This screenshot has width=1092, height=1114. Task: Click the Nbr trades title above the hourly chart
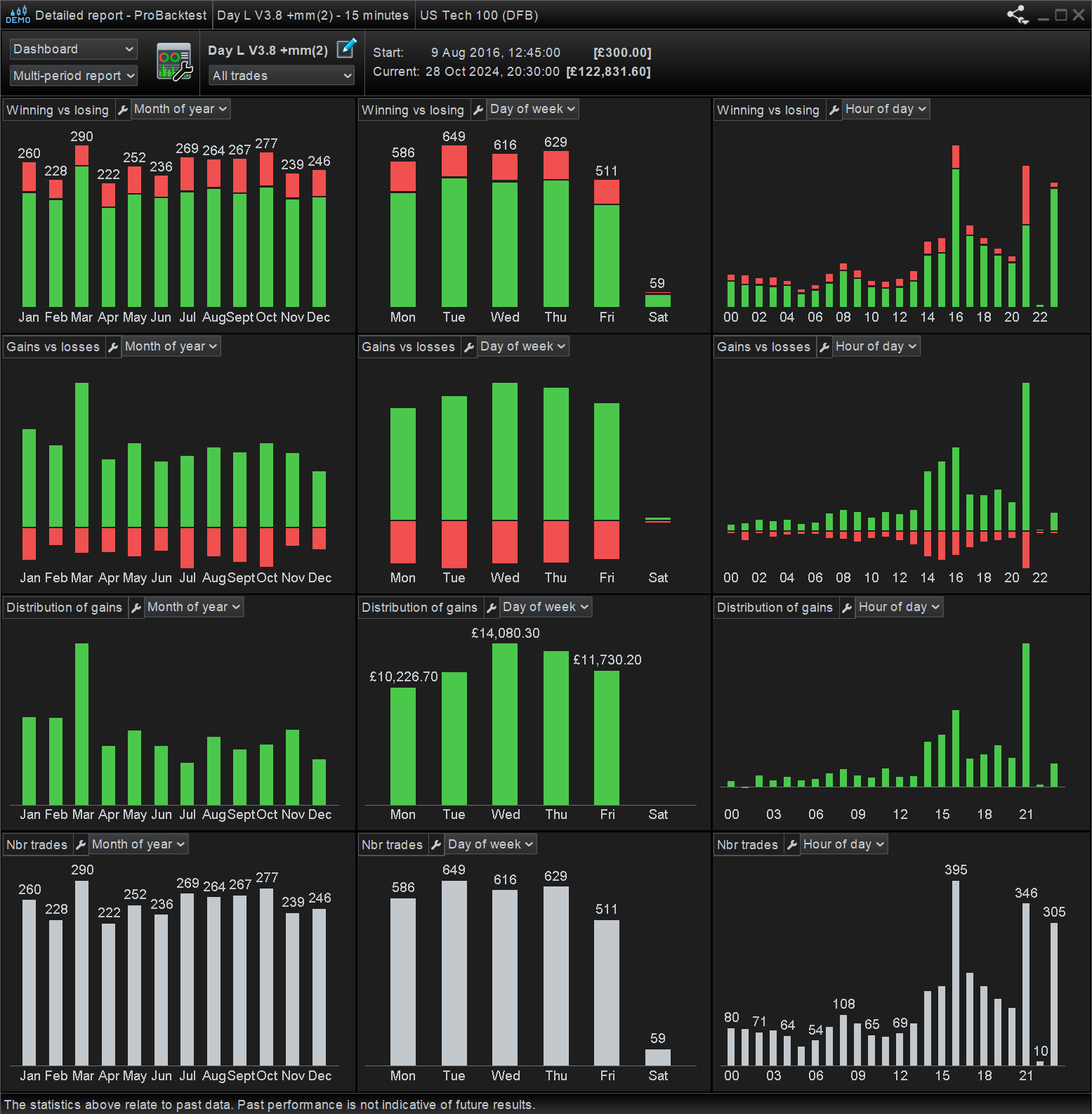[x=747, y=845]
